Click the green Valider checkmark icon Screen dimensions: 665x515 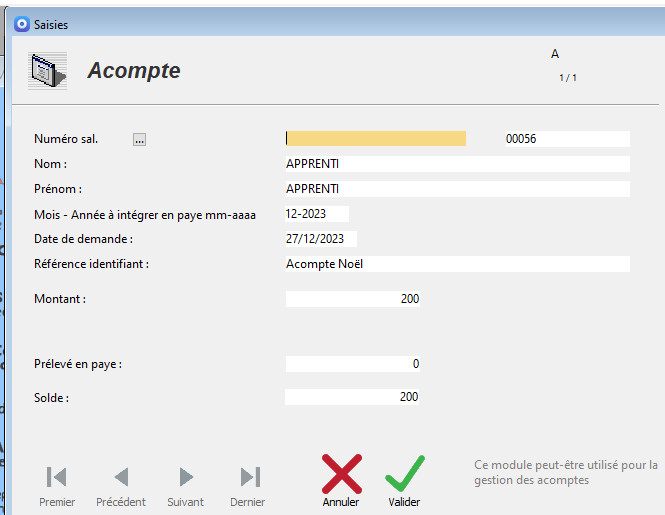(405, 473)
